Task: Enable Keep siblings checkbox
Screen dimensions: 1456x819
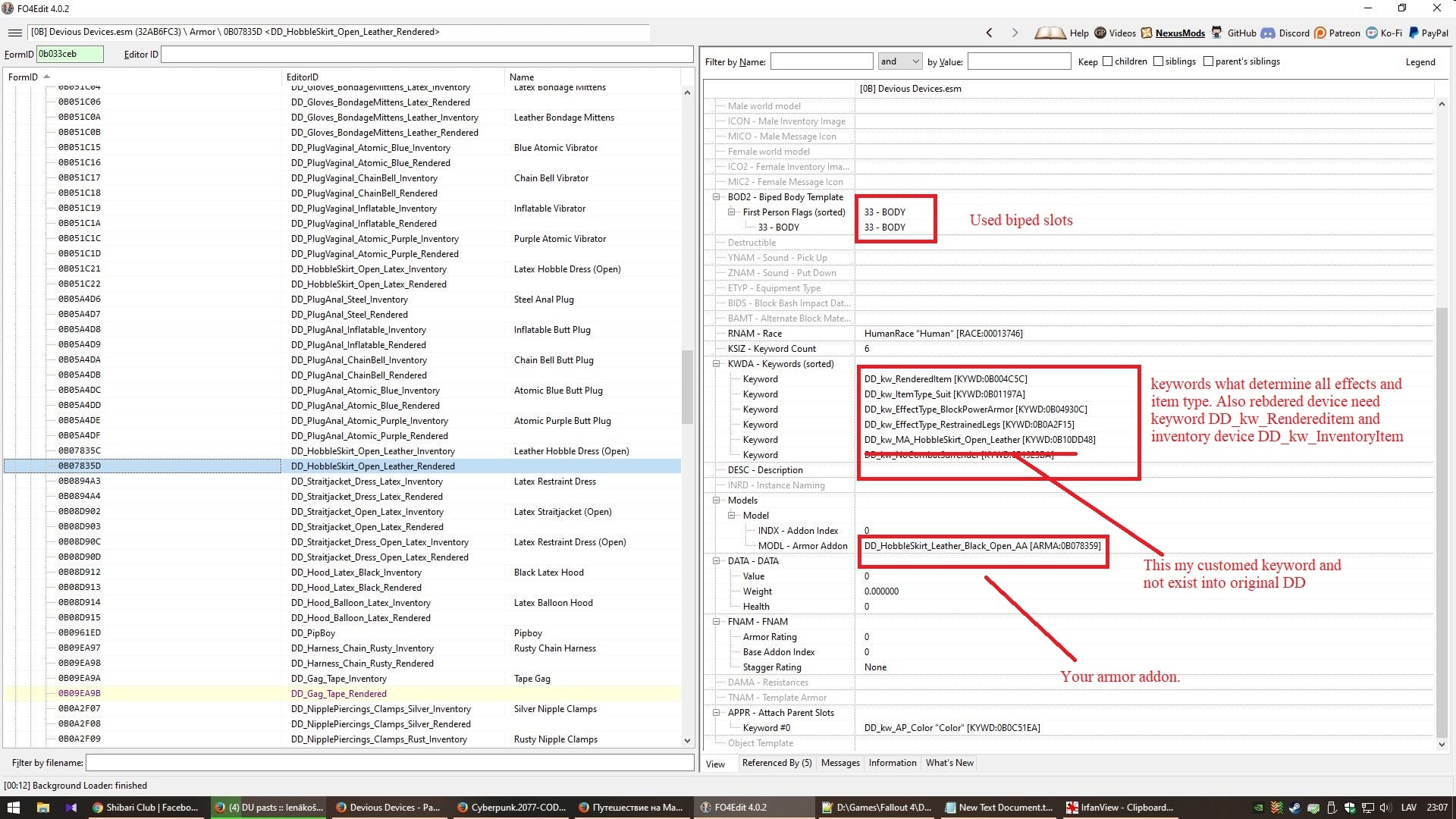Action: (x=1158, y=61)
